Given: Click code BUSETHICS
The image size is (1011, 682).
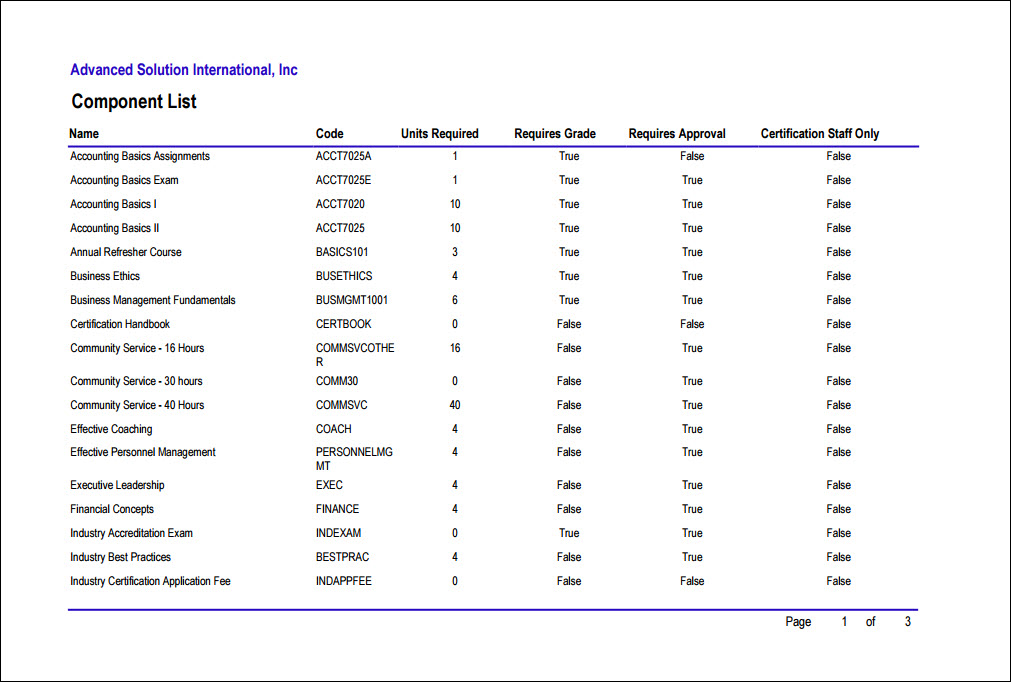Looking at the screenshot, I should tap(344, 275).
